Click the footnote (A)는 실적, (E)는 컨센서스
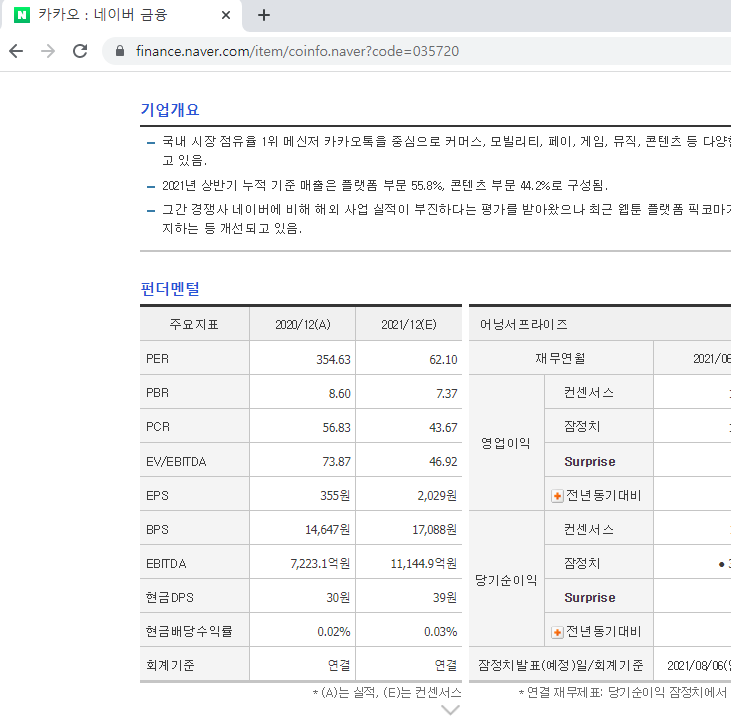The width and height of the screenshot is (731, 719). [387, 693]
